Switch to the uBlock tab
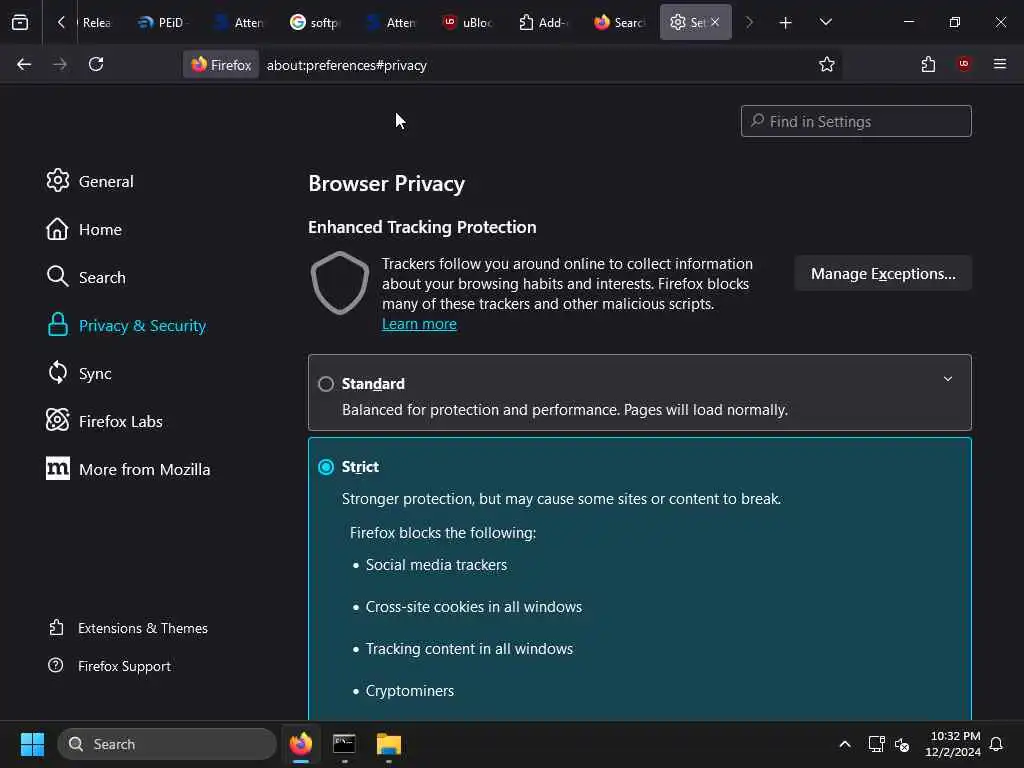Viewport: 1024px width, 768px height. click(467, 23)
